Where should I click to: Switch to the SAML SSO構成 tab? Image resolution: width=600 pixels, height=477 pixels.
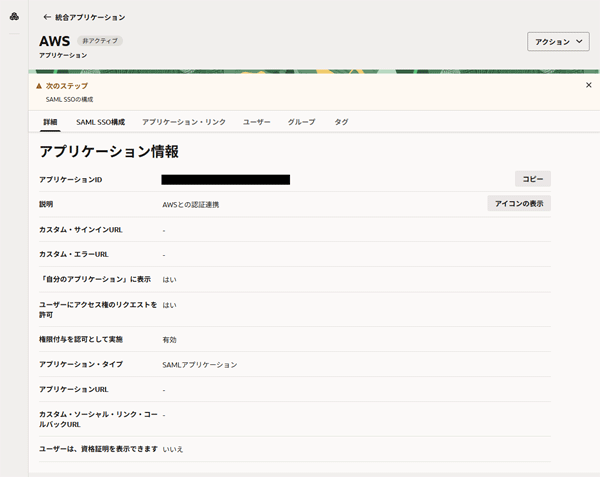100,122
